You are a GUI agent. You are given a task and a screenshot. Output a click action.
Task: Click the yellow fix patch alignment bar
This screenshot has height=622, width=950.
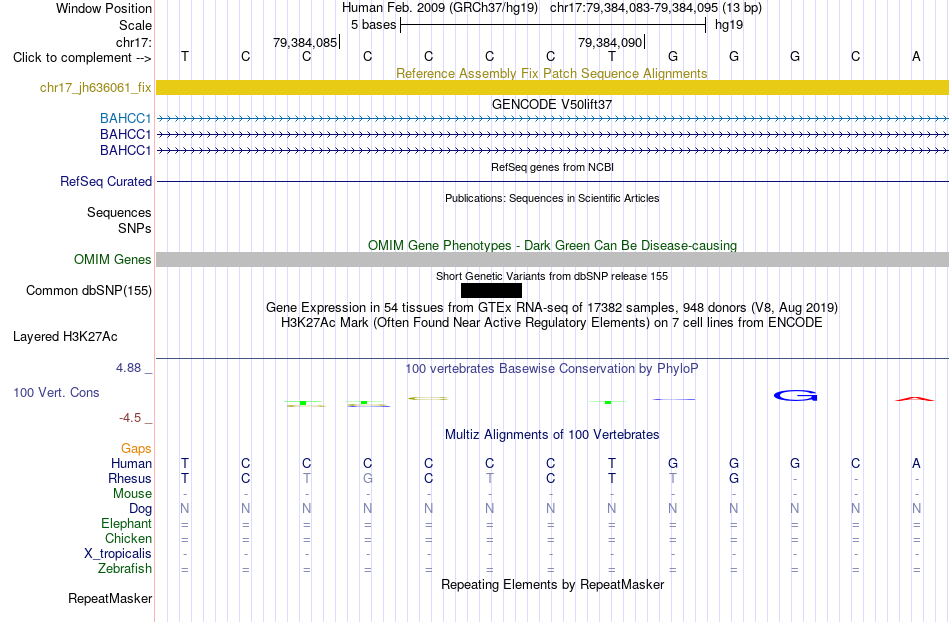click(552, 87)
